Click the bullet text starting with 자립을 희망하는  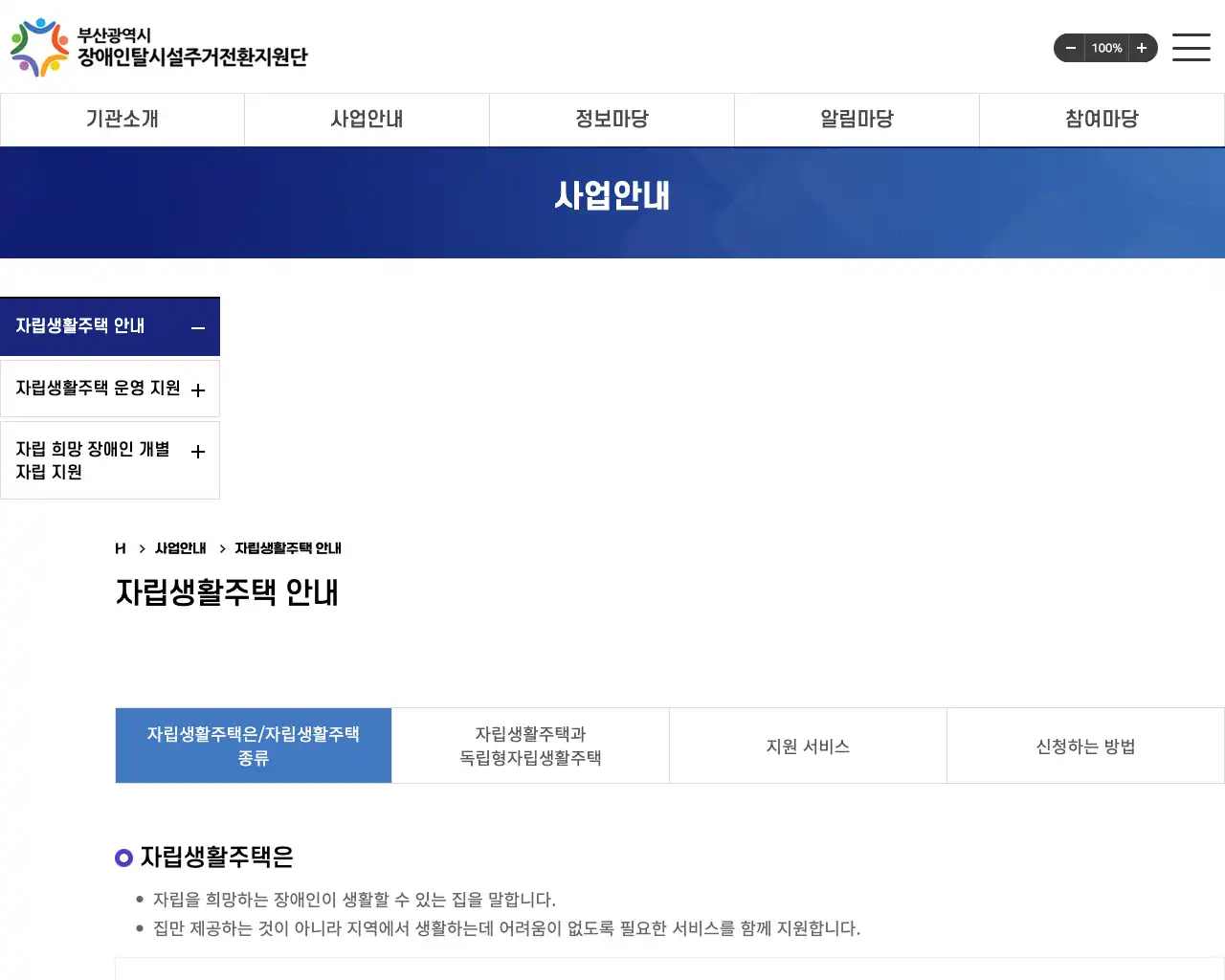point(354,900)
